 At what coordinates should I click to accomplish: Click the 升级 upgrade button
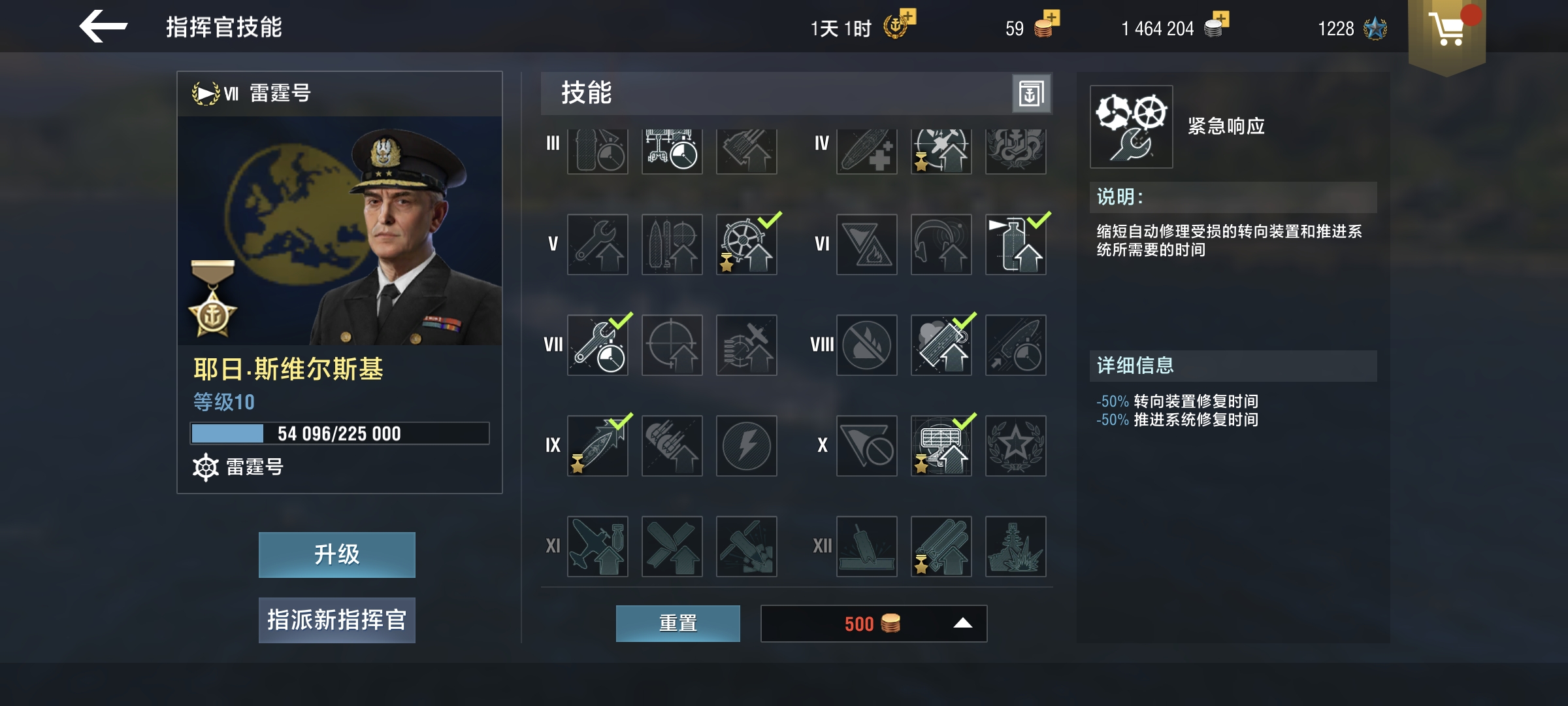336,554
